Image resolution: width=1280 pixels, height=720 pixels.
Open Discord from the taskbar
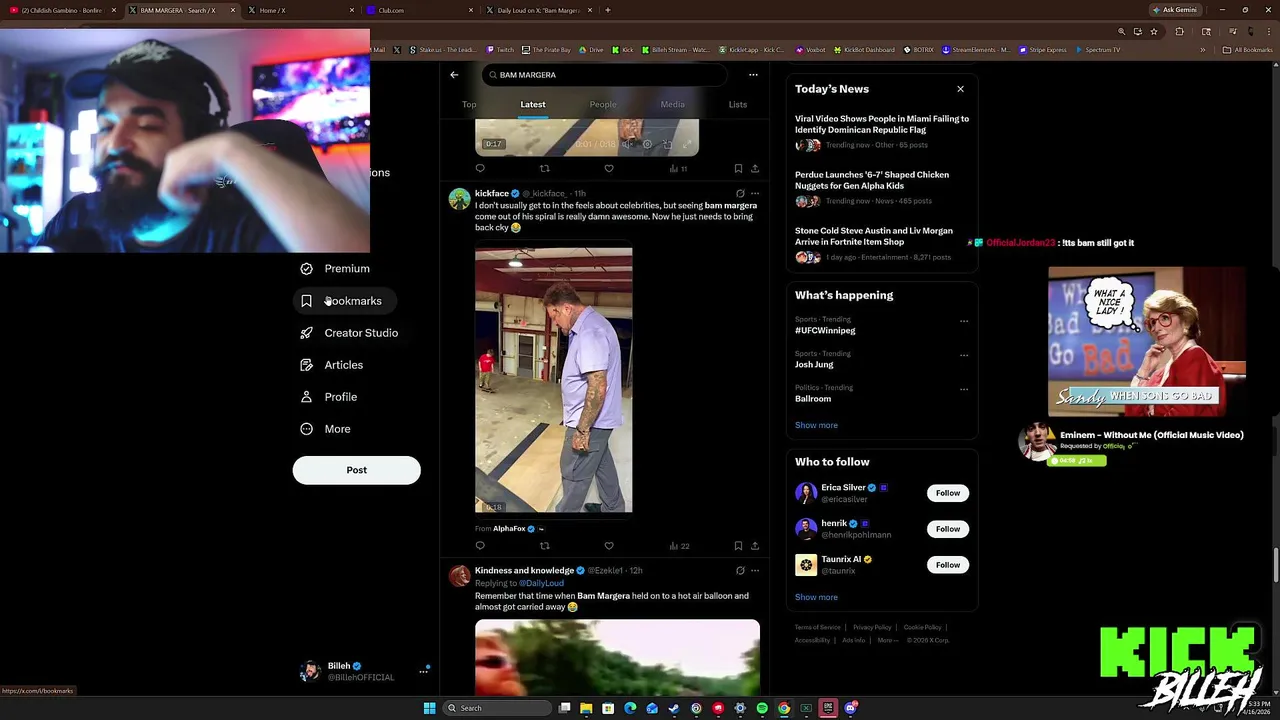coord(850,708)
